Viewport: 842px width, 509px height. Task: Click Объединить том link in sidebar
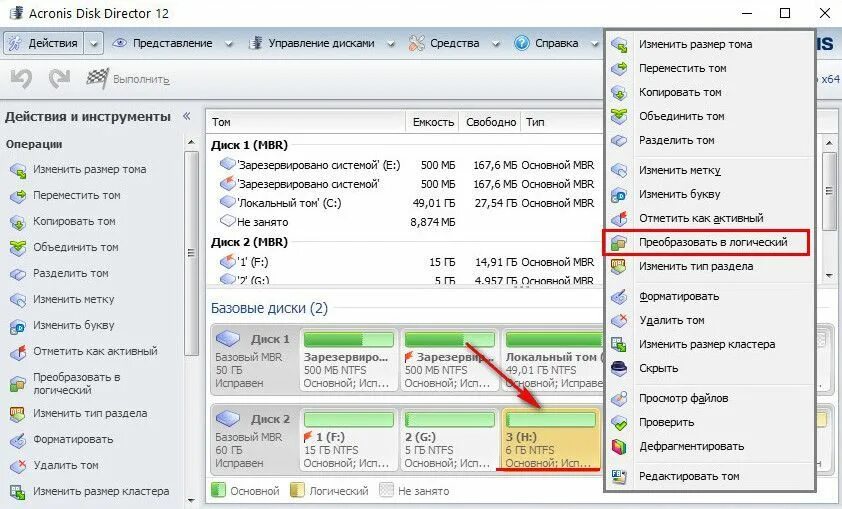click(x=76, y=248)
